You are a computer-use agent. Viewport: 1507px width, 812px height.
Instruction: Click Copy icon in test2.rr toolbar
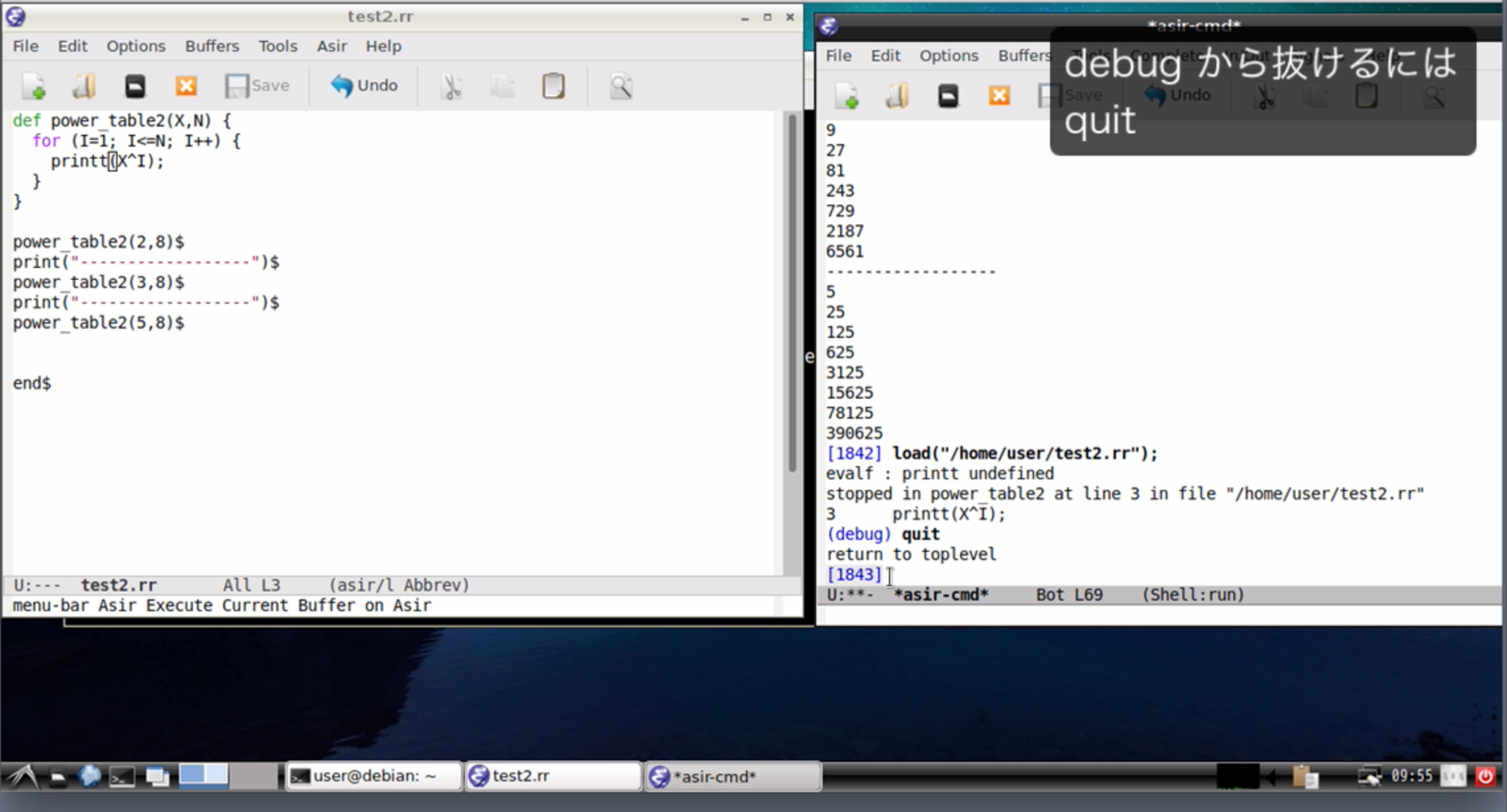point(503,86)
